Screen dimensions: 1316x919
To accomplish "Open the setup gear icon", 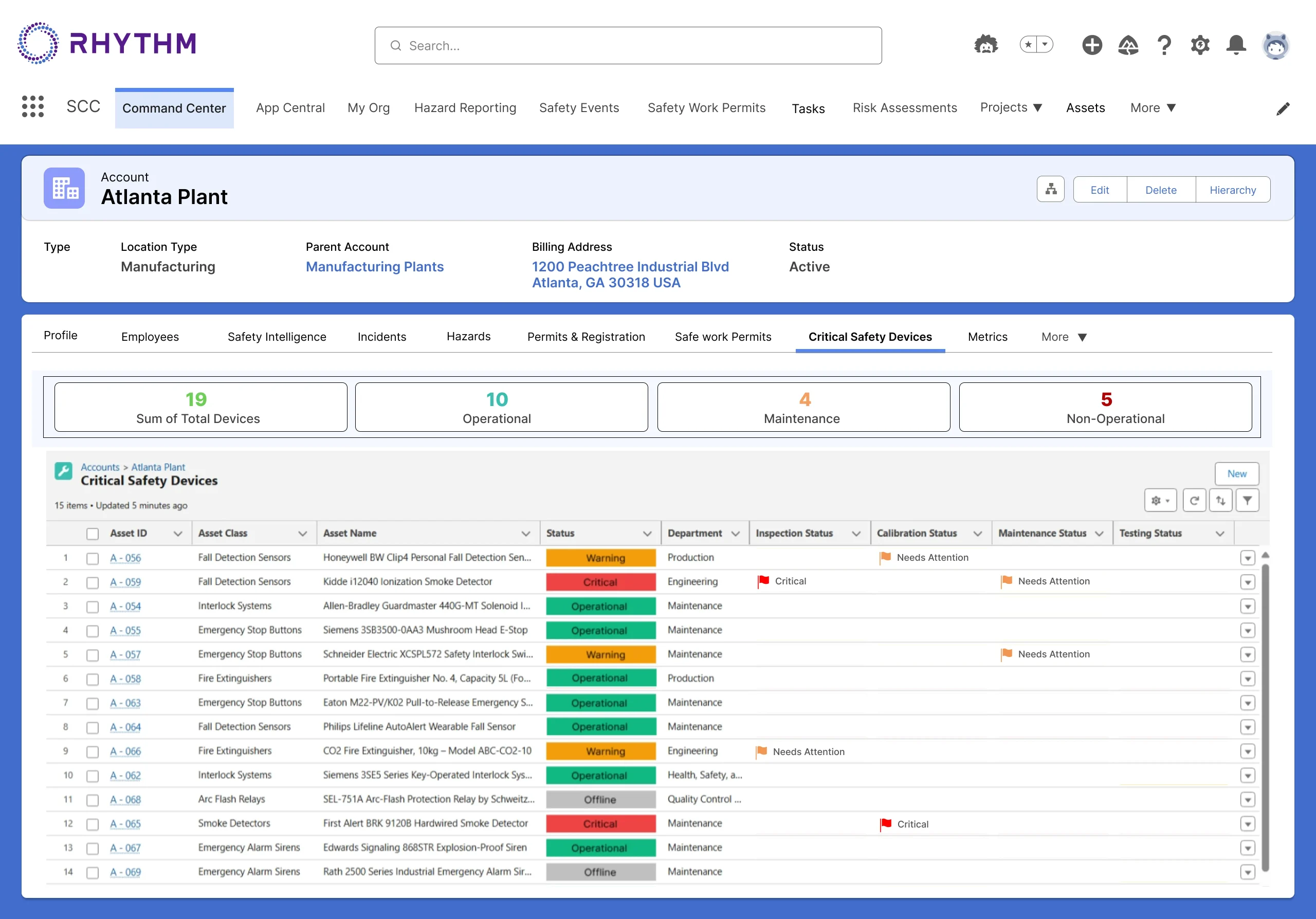I will pos(1200,45).
